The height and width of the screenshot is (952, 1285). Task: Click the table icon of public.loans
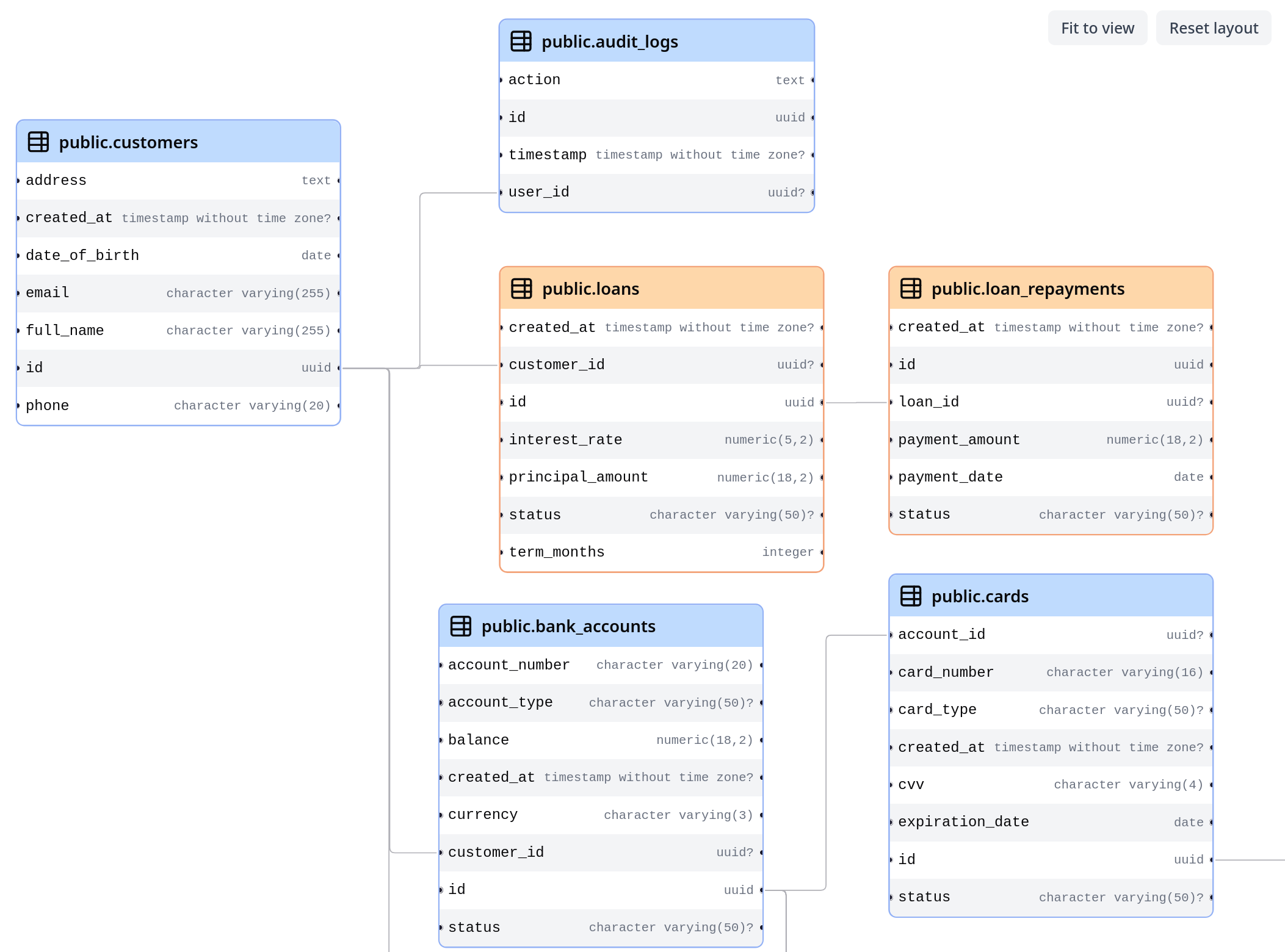click(x=521, y=289)
